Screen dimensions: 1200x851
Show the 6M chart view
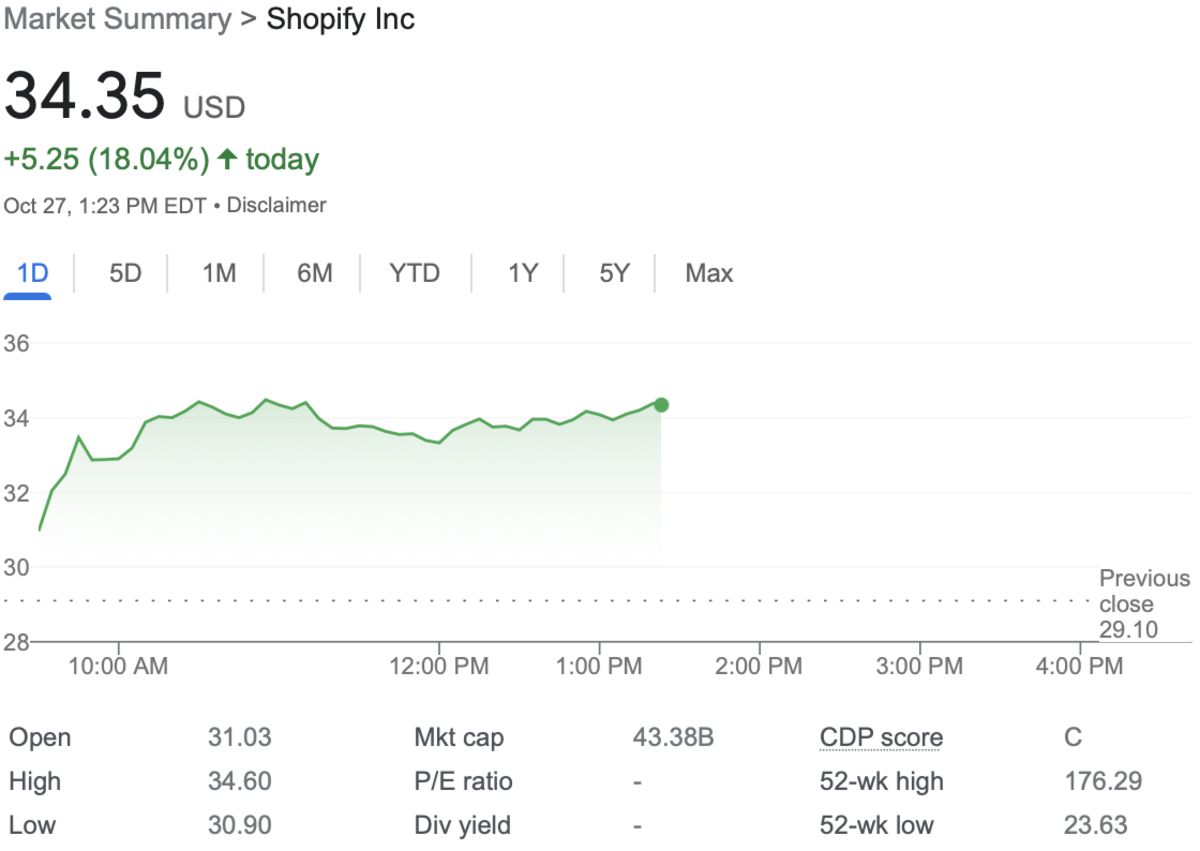coord(314,273)
